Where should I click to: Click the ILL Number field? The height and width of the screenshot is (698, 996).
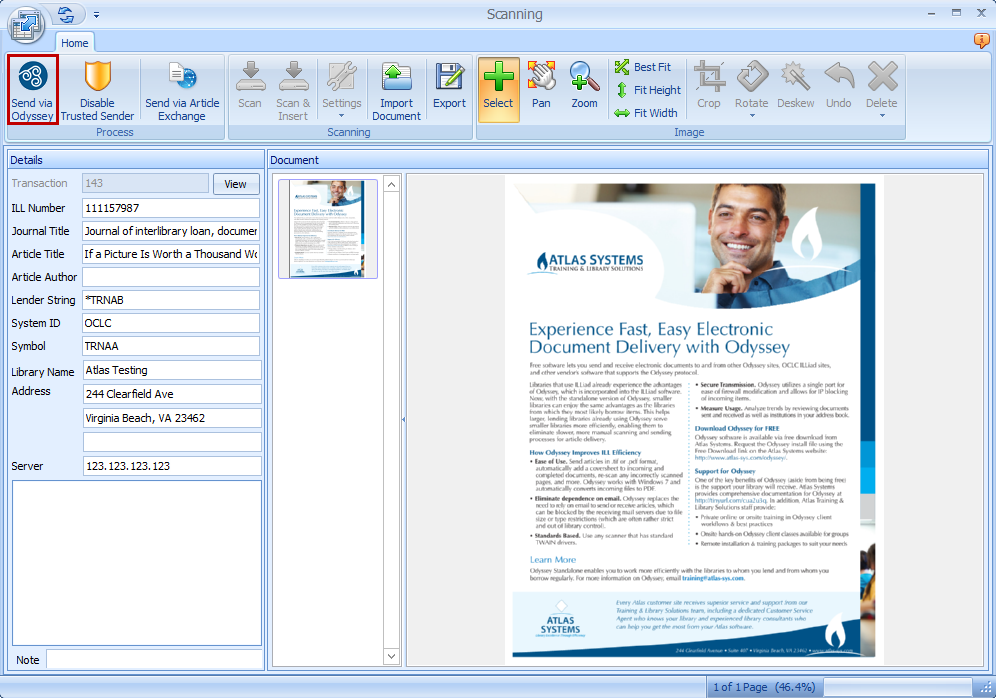tap(170, 208)
